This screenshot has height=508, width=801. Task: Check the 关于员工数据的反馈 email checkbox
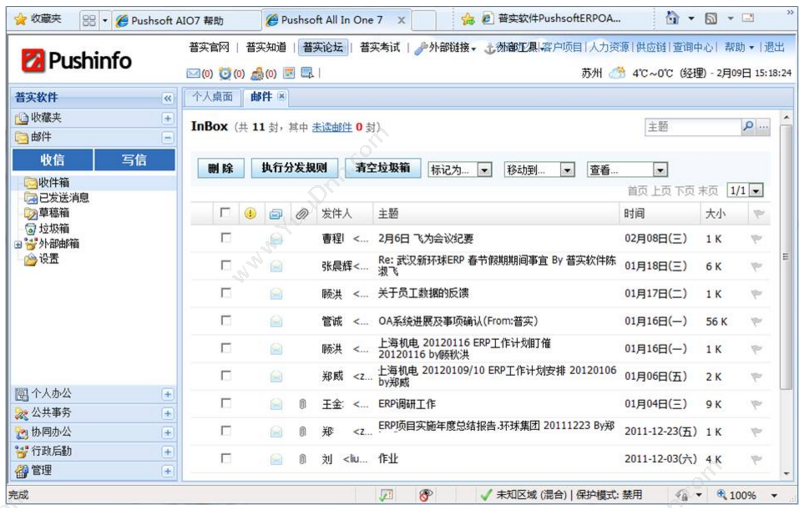pyautogui.click(x=226, y=292)
